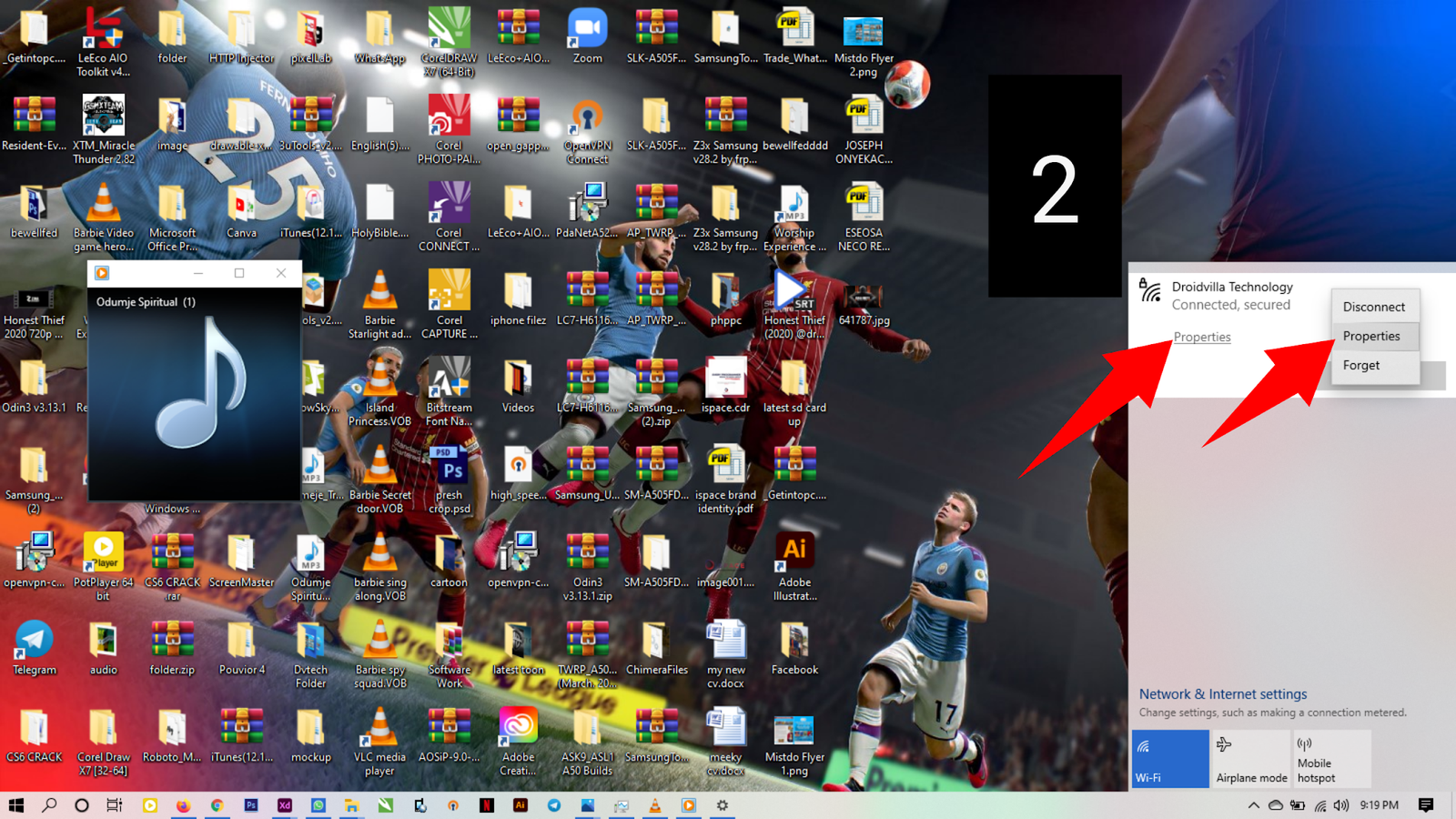Viewport: 1456px width, 819px height.
Task: Choose Properties in the network context menu
Action: [x=1374, y=336]
